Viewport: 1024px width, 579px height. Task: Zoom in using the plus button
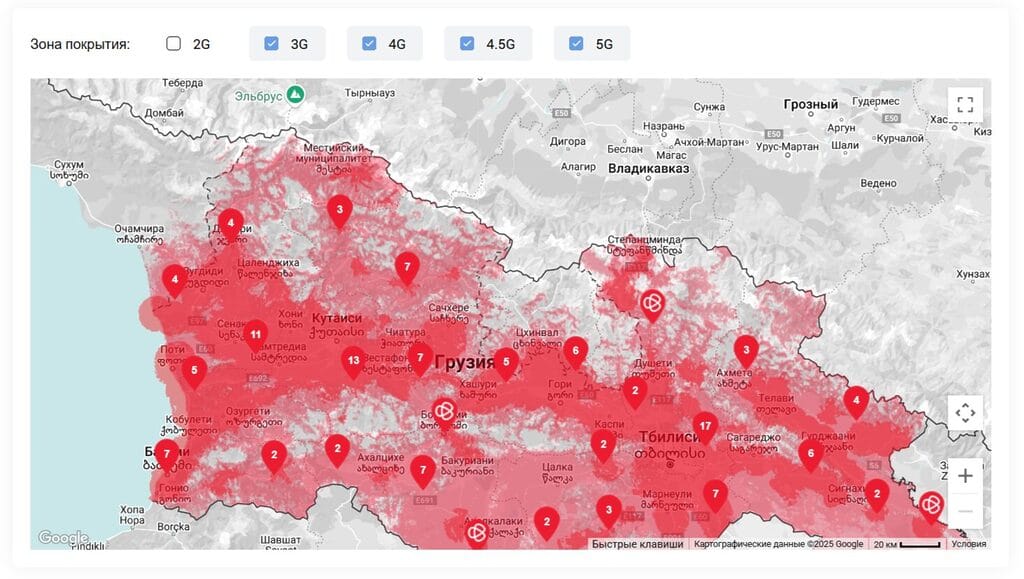(x=965, y=475)
